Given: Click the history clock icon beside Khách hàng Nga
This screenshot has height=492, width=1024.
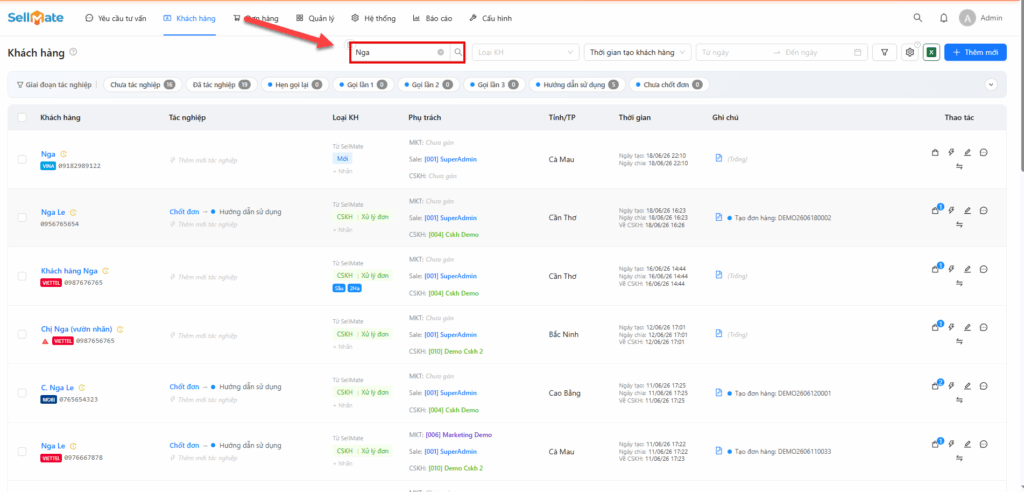Looking at the screenshot, I should pyautogui.click(x=105, y=271).
